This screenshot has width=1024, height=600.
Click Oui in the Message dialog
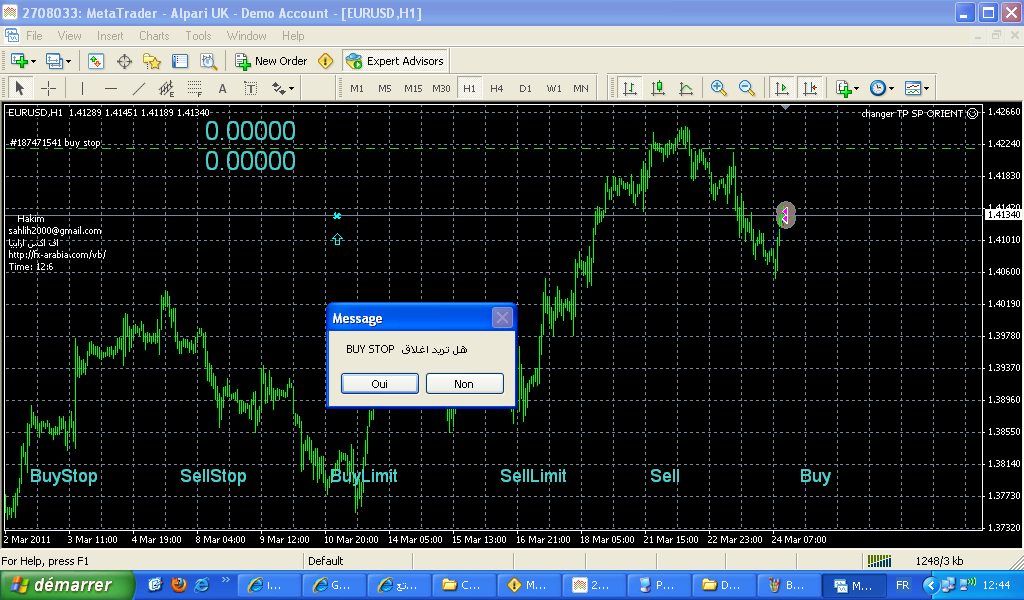(379, 384)
